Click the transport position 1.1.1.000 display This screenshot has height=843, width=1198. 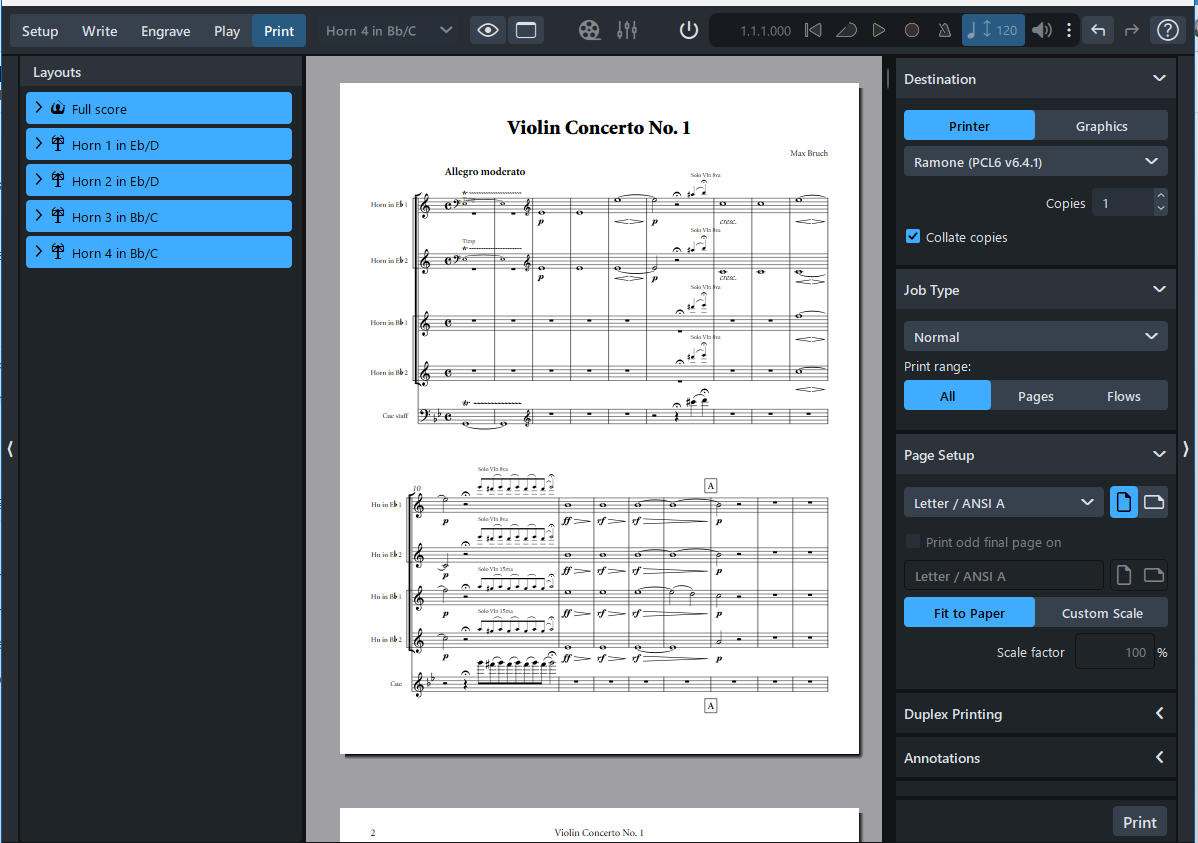pyautogui.click(x=765, y=31)
